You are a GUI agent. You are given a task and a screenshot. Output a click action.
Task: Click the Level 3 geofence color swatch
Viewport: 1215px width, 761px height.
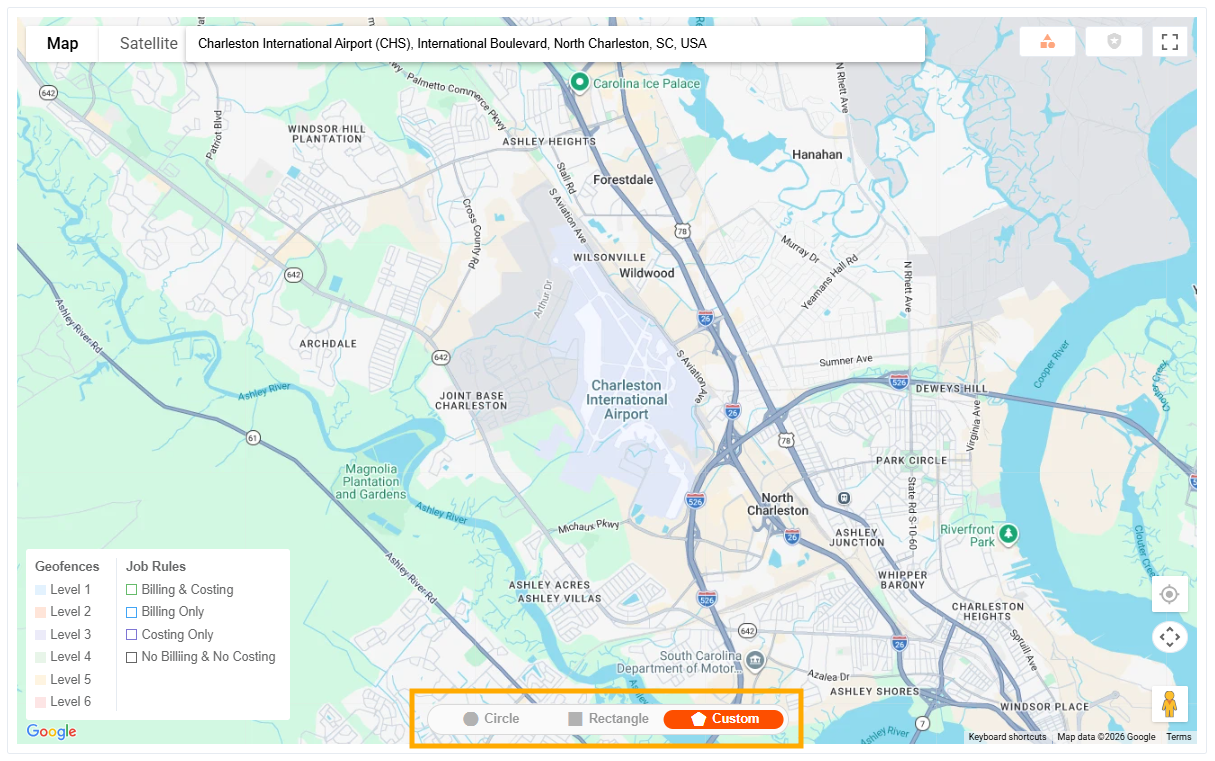click(40, 635)
